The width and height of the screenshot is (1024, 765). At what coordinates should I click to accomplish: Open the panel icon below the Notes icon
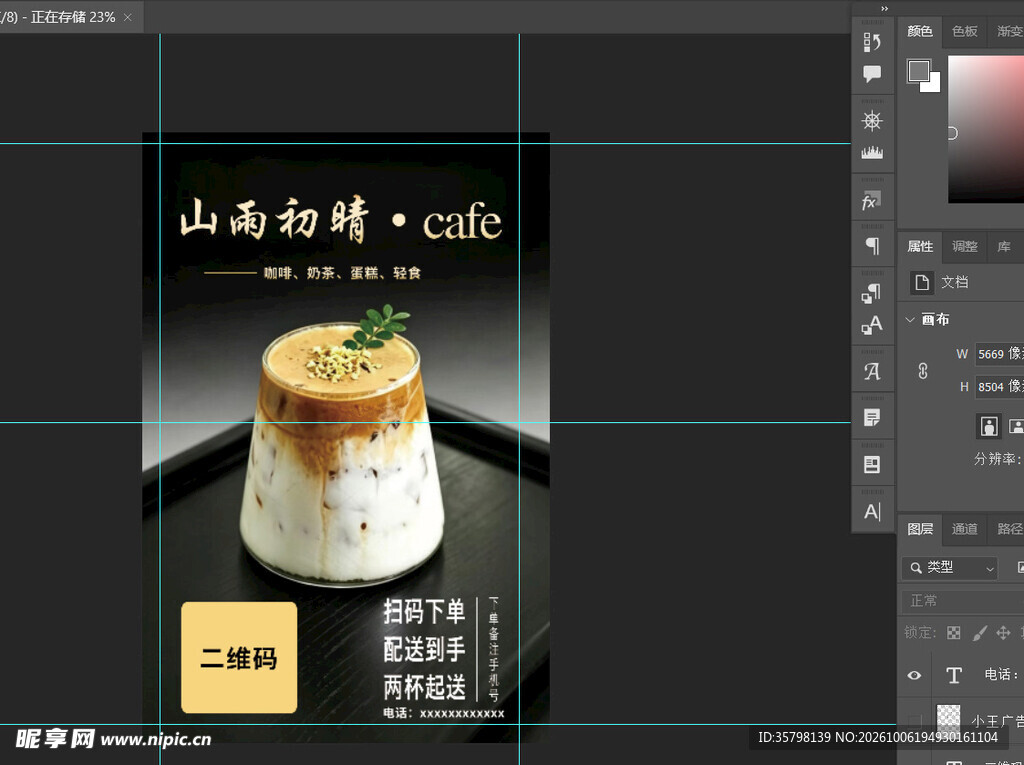coord(872,464)
